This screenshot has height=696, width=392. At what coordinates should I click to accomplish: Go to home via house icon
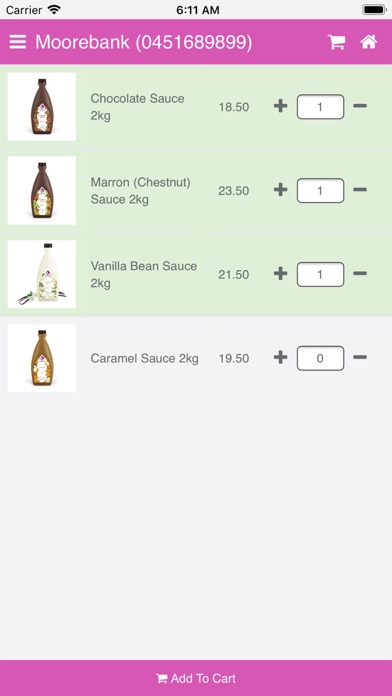[x=368, y=42]
